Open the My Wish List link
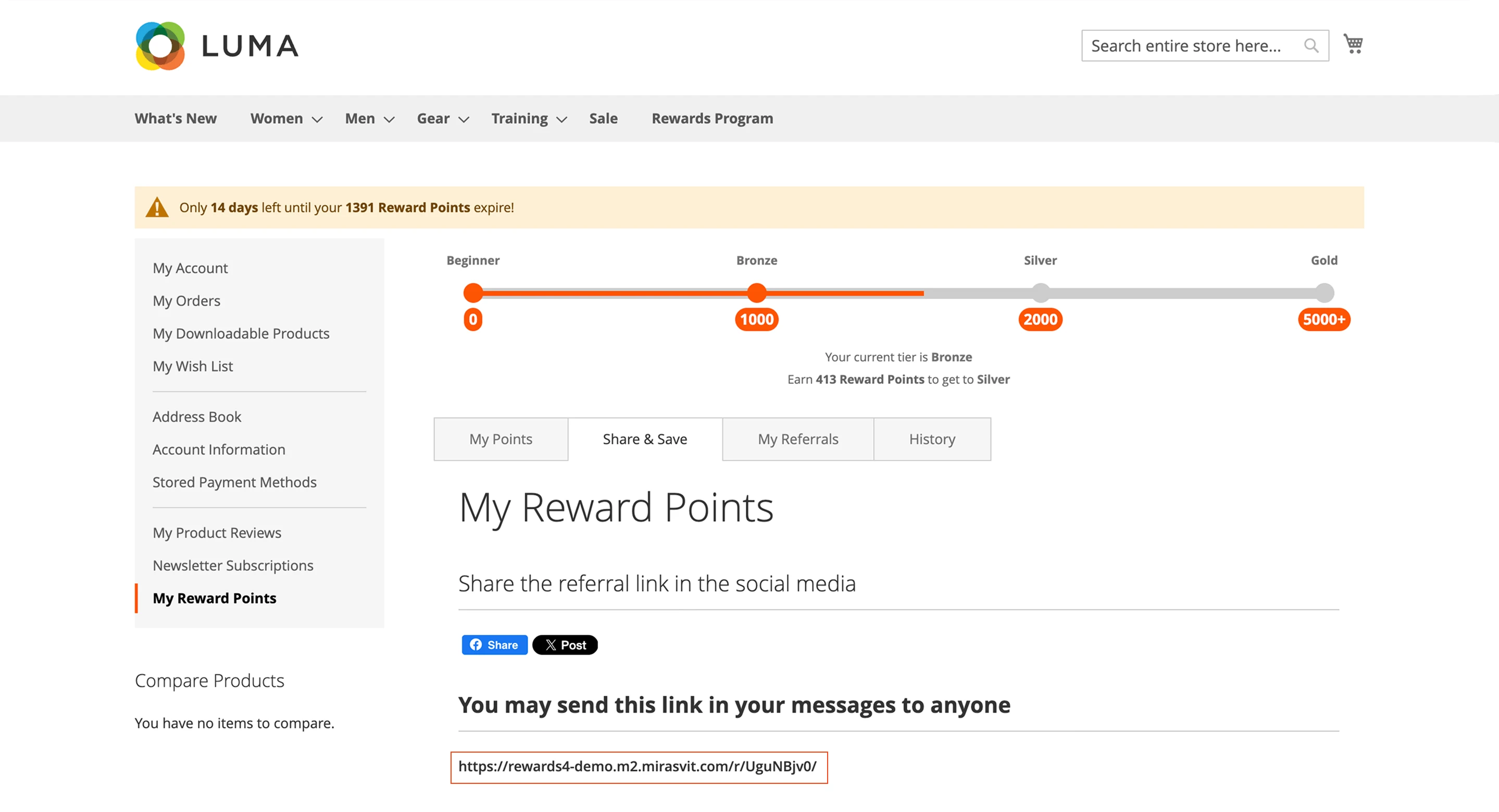 (193, 366)
